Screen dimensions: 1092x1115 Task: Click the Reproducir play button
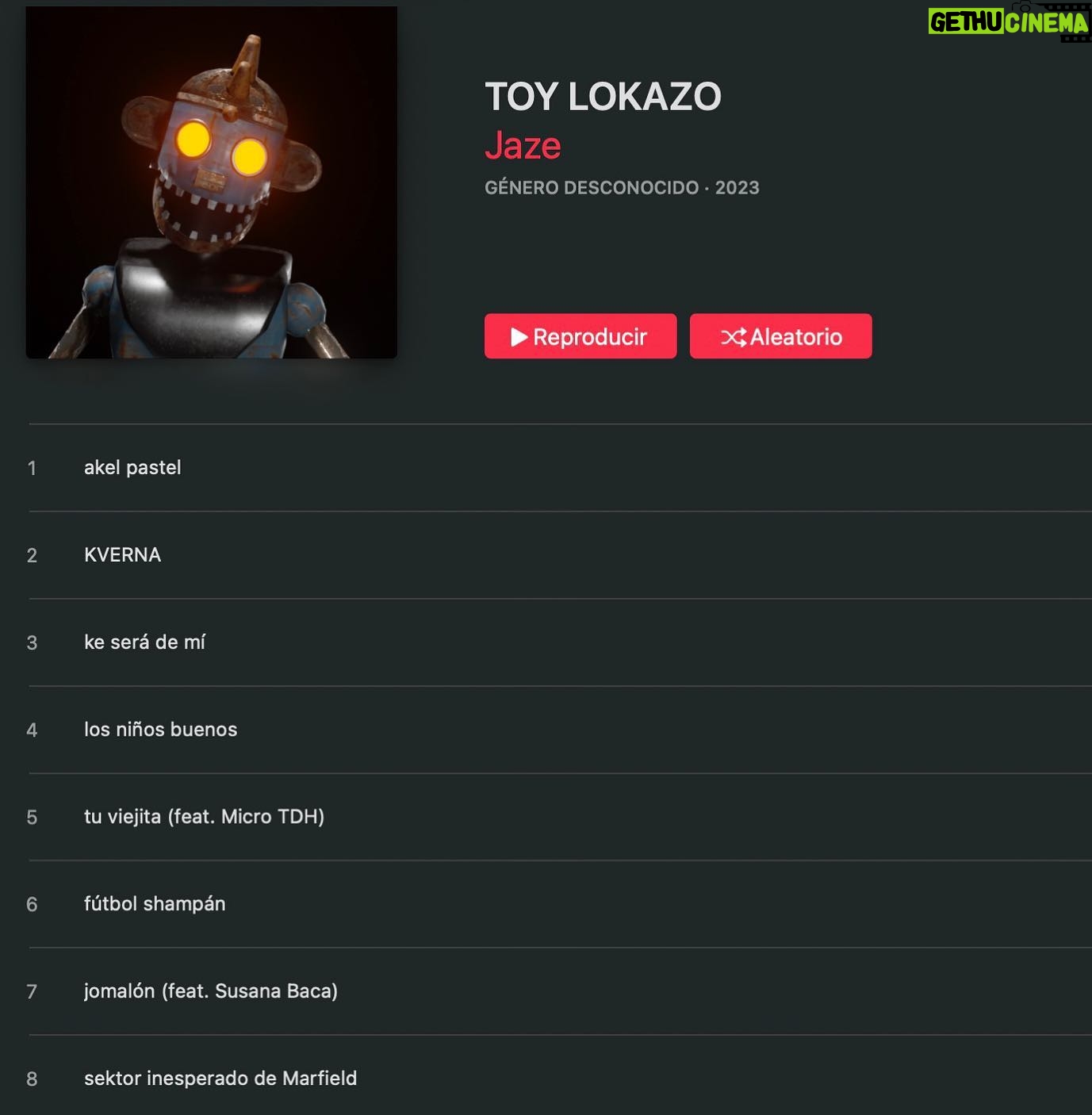point(580,336)
